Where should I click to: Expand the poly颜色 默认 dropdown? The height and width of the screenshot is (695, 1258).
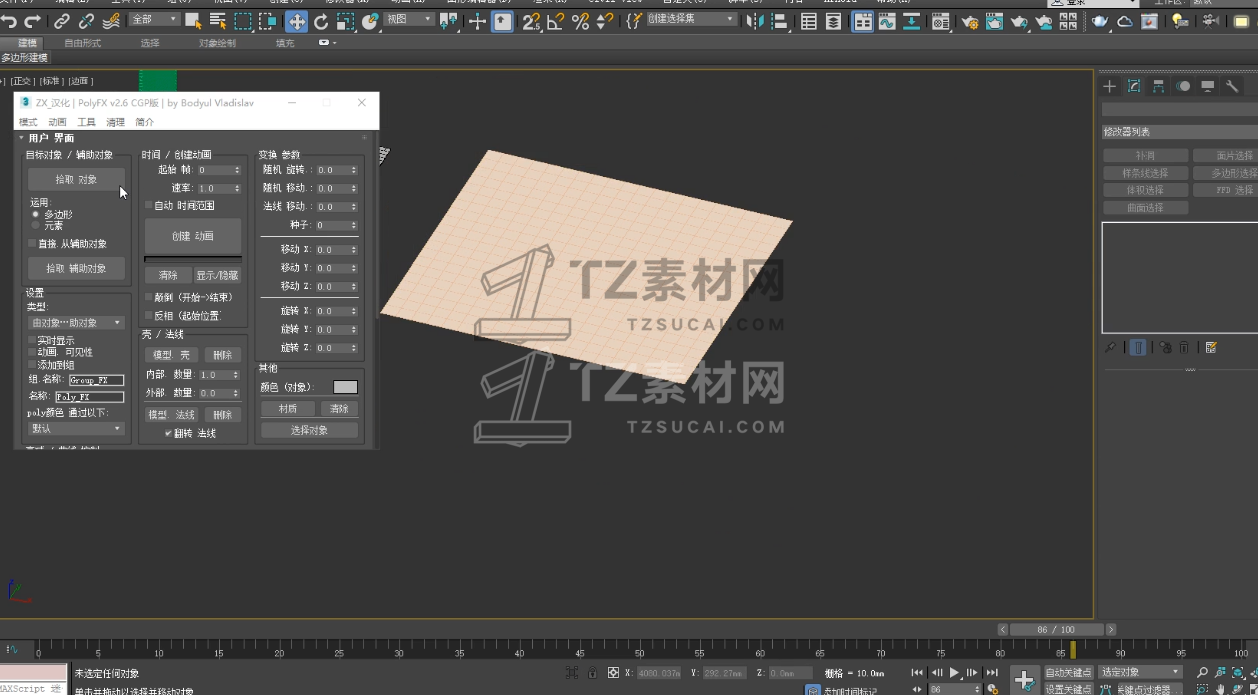point(76,428)
